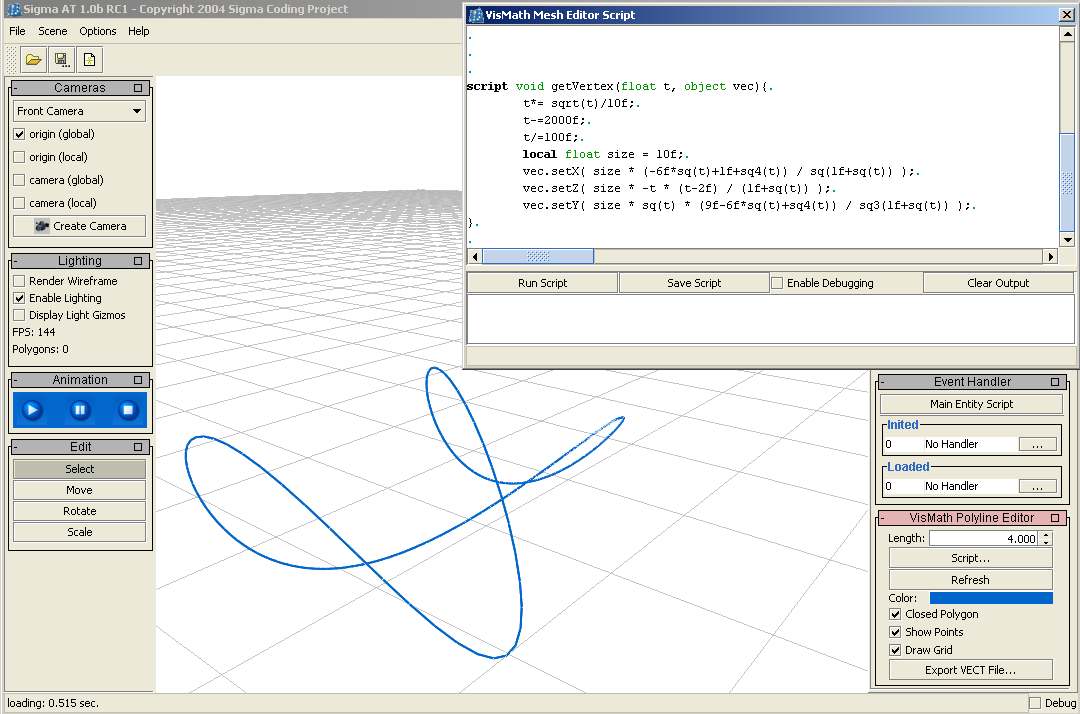1080x714 pixels.
Task: Maximize the Event Handler panel via square
Action: tap(1055, 382)
